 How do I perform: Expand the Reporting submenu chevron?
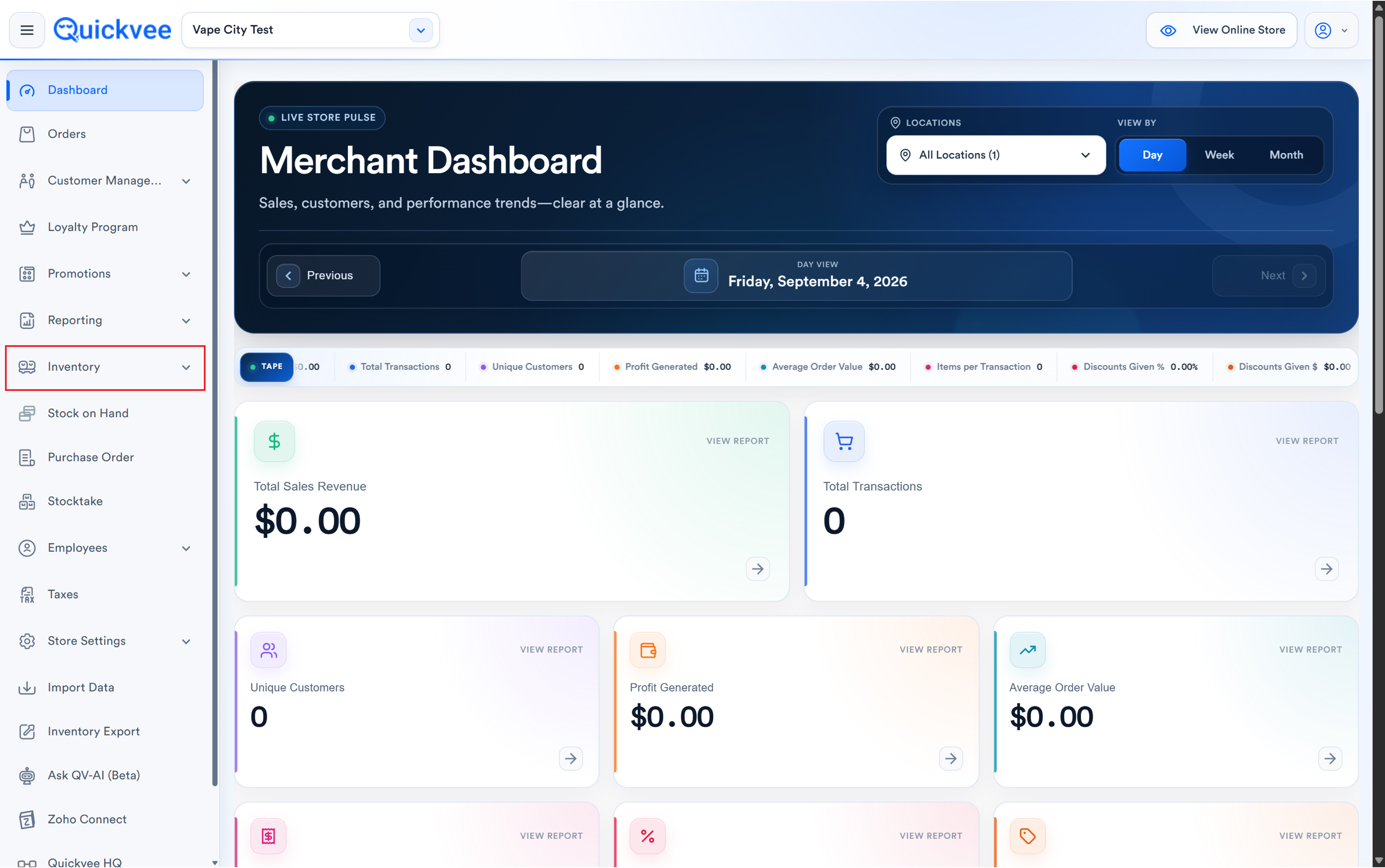pyautogui.click(x=186, y=321)
